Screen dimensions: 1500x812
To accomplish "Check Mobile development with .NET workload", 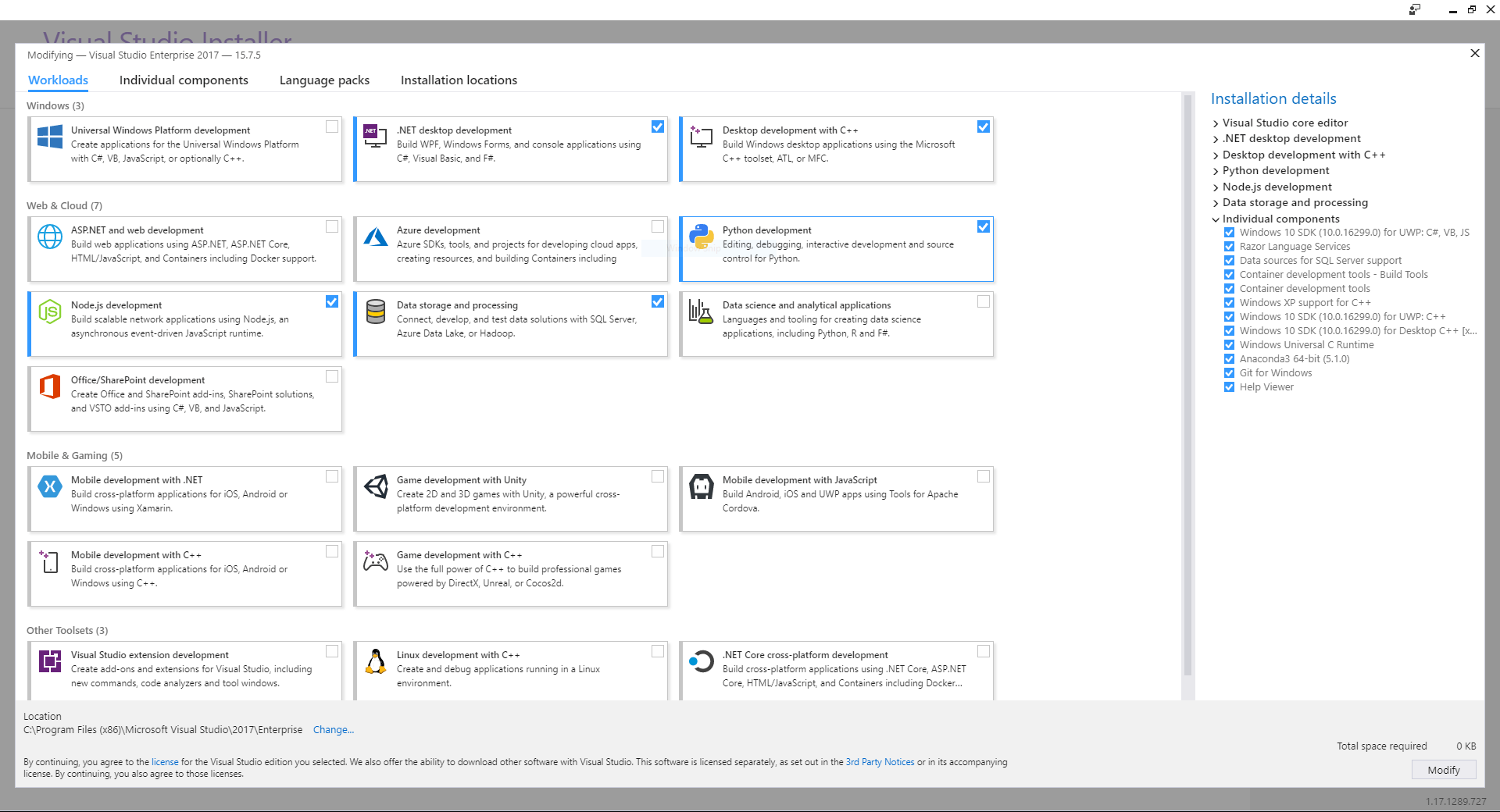I will [332, 476].
